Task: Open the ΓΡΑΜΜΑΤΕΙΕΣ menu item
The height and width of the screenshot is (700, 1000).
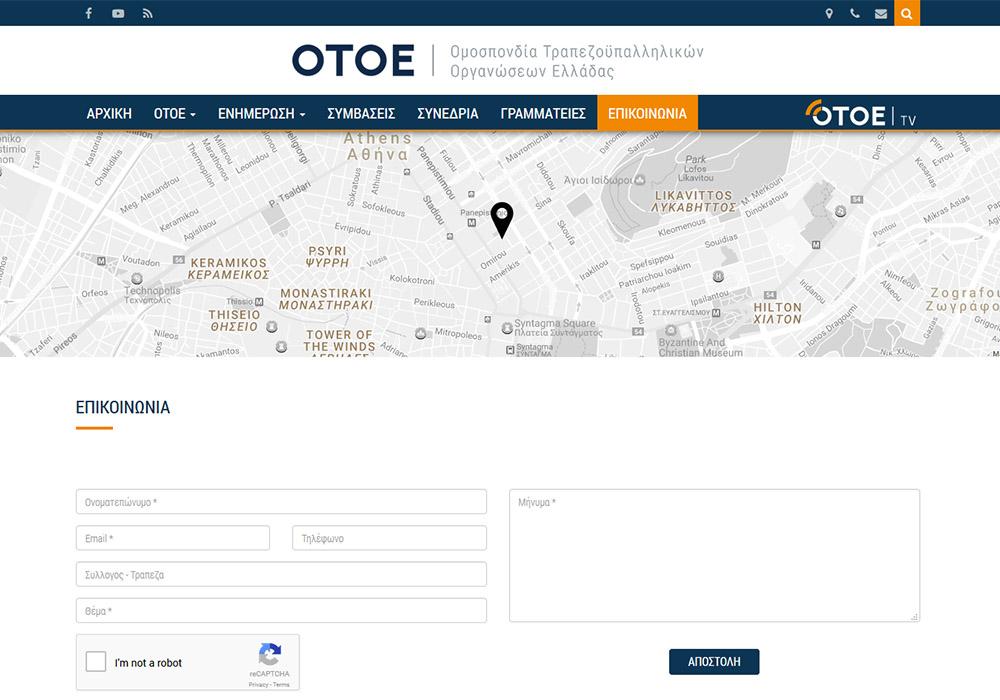Action: coord(543,113)
